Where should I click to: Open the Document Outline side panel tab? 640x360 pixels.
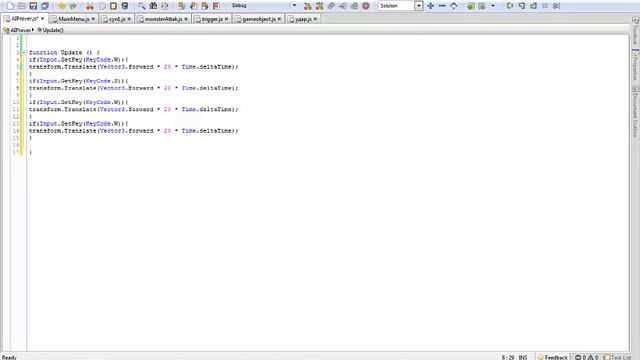click(635, 111)
